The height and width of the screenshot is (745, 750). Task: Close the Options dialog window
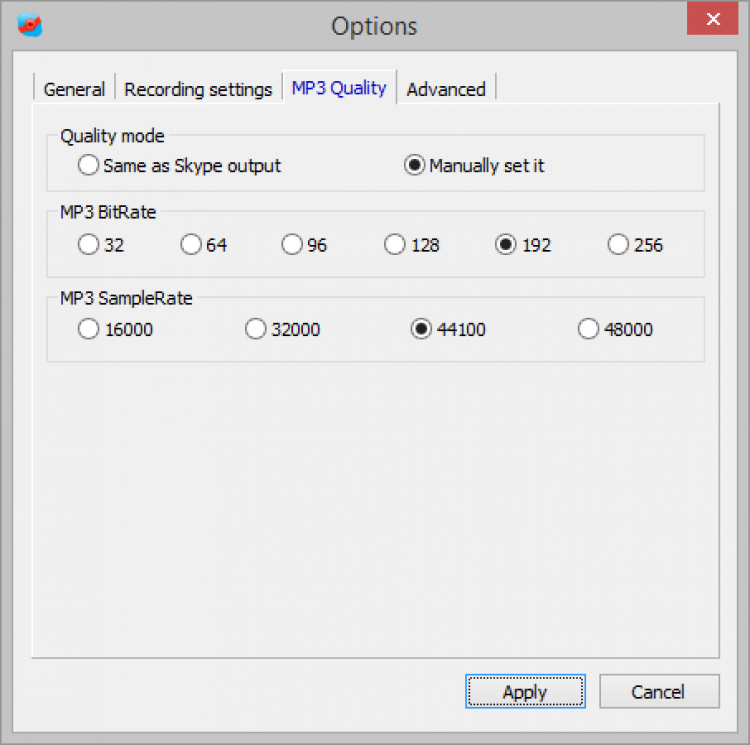712,20
